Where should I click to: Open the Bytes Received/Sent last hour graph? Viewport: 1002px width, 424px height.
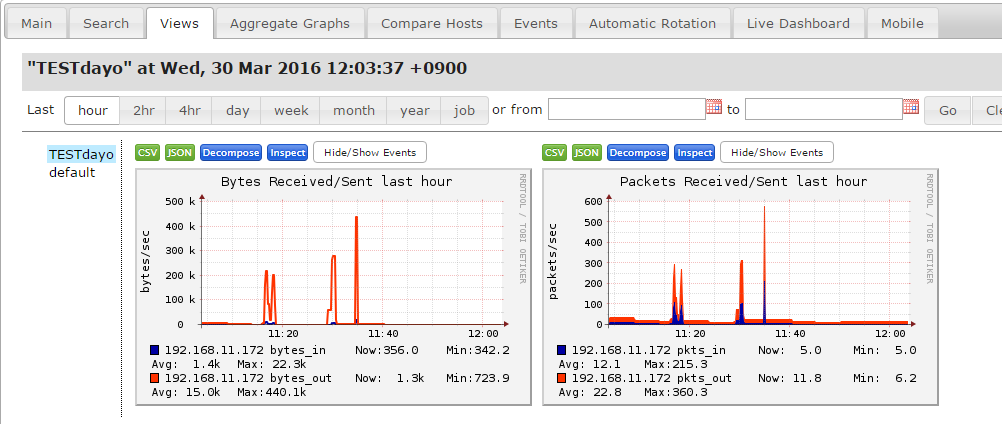pos(333,287)
